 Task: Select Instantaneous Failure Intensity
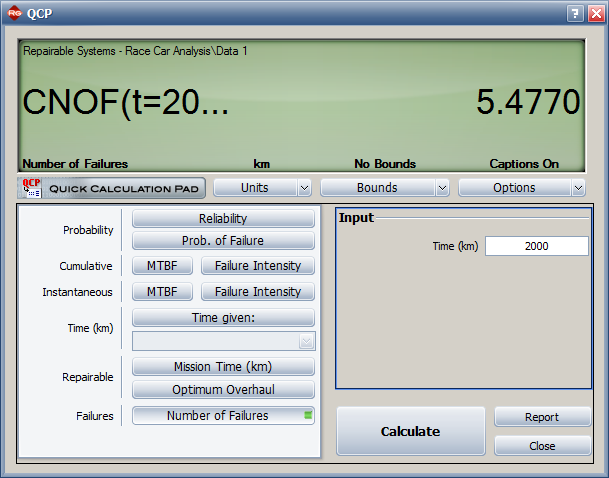pos(257,292)
